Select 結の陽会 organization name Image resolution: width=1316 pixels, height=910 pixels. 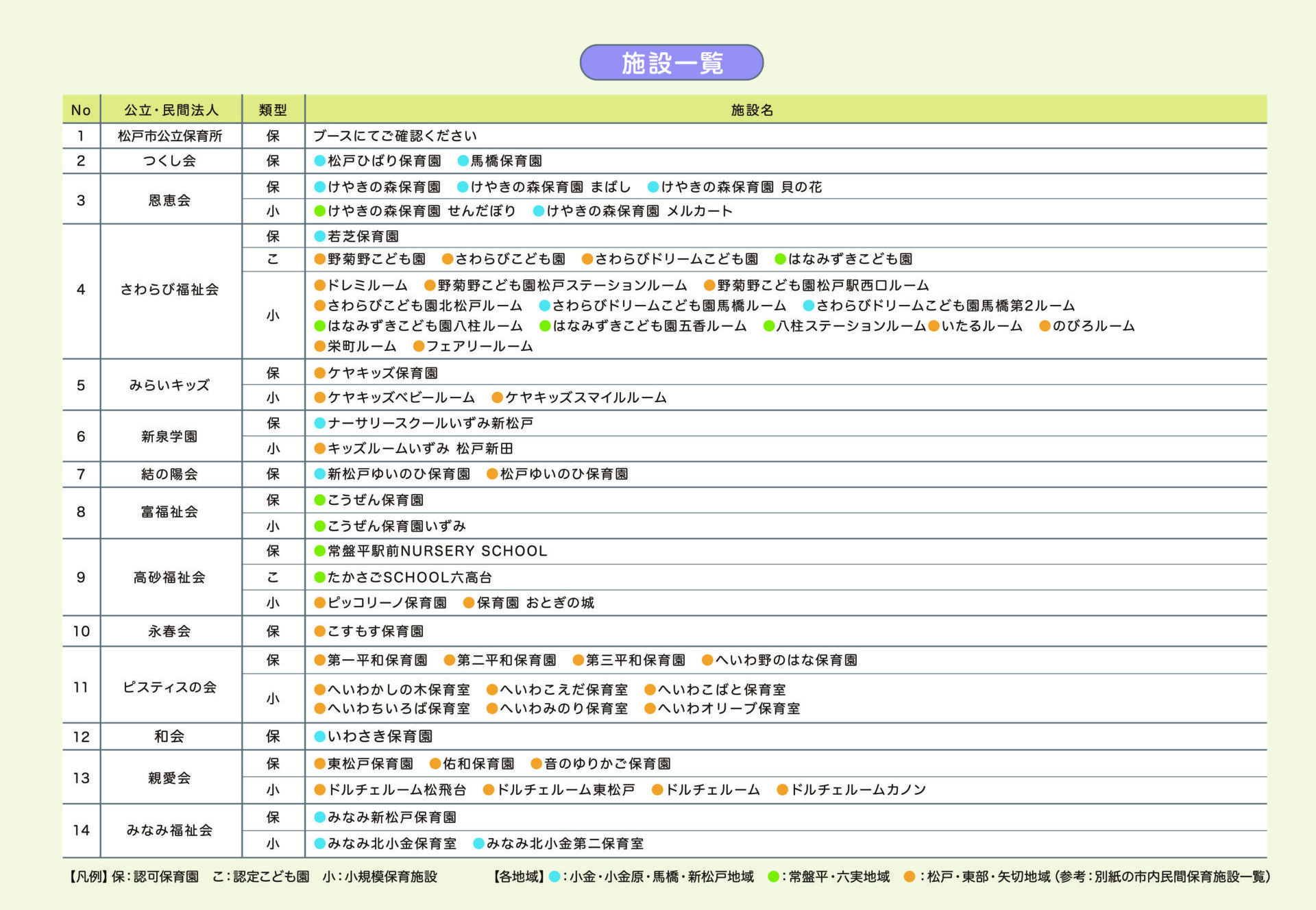click(170, 474)
